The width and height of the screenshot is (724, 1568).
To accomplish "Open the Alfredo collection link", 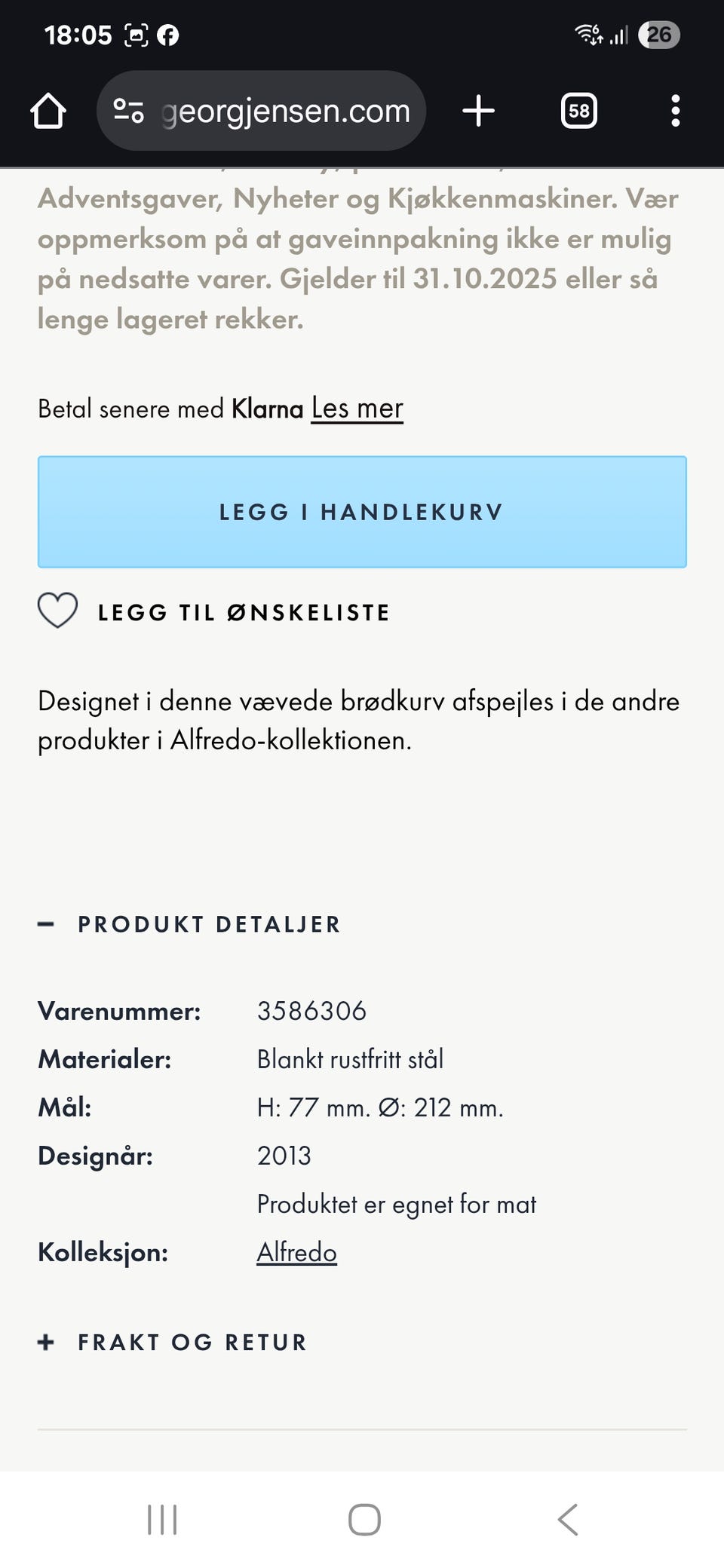I will click(296, 1252).
